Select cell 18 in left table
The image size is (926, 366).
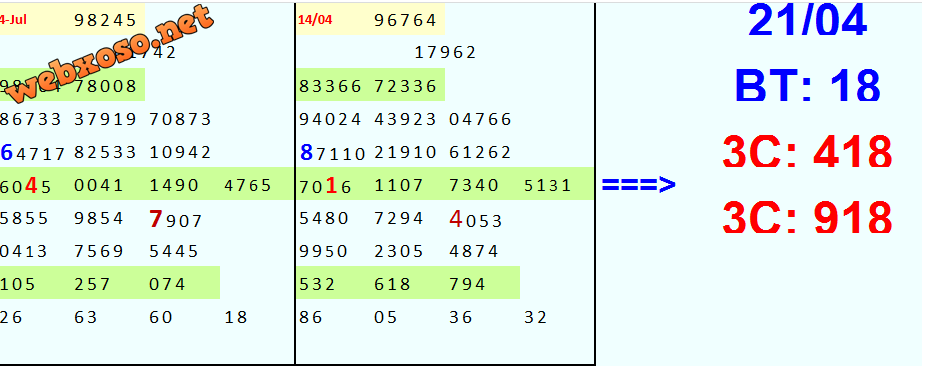click(236, 318)
